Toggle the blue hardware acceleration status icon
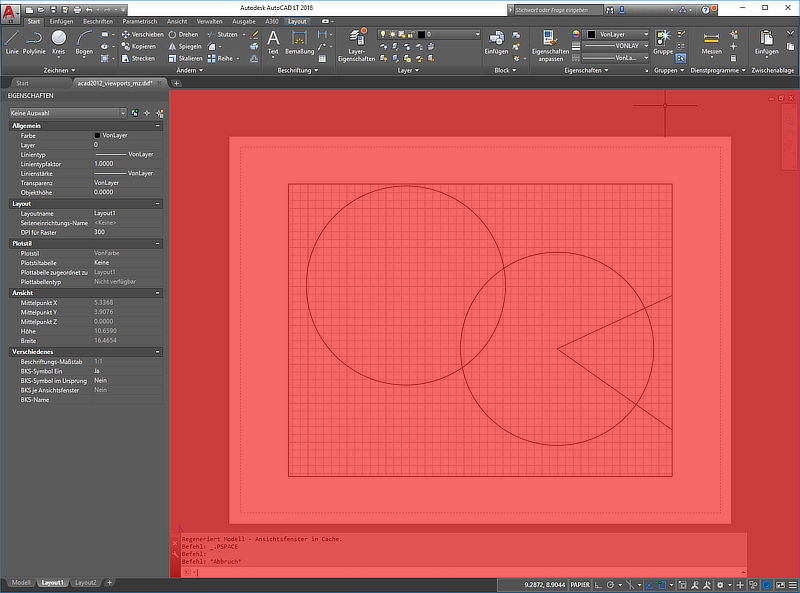800x593 pixels. click(x=767, y=585)
